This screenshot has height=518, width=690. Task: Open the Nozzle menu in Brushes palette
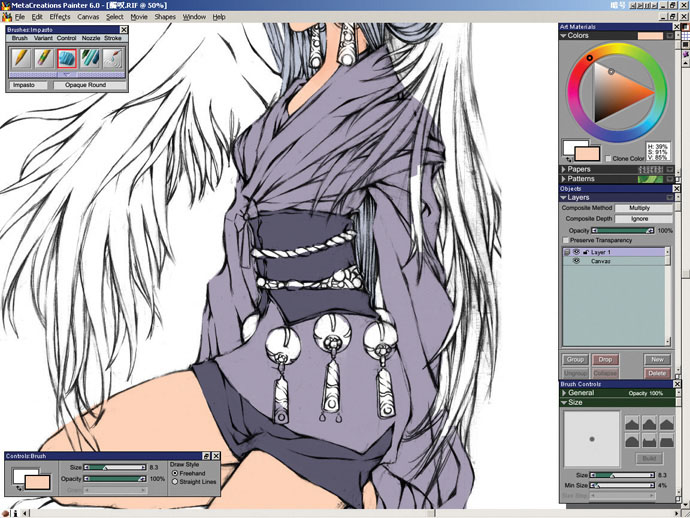pos(91,38)
